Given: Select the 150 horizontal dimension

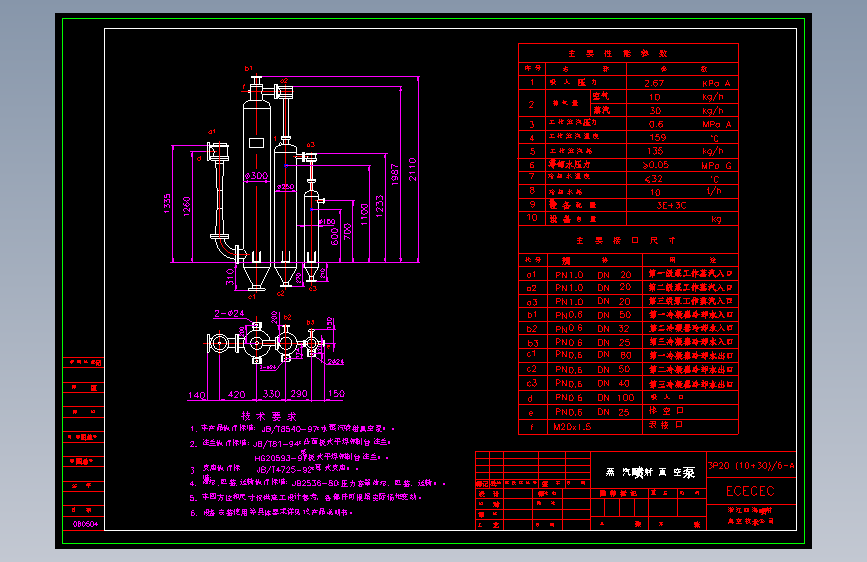Looking at the screenshot, I should click(x=336, y=394).
